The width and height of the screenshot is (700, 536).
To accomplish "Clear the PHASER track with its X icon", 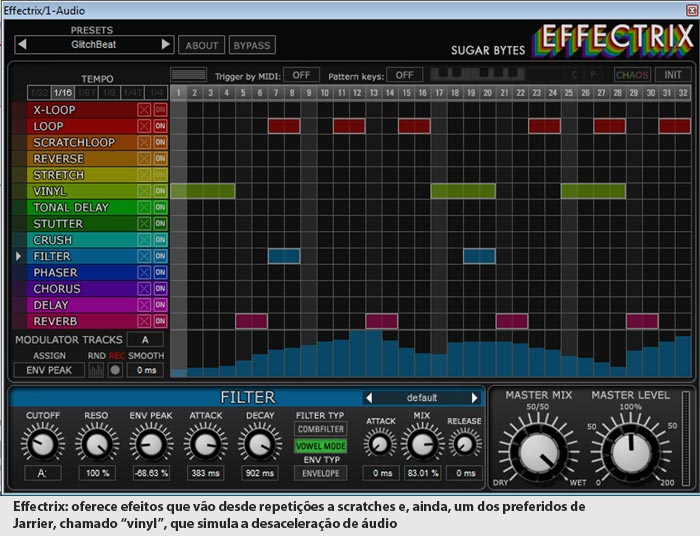I will (144, 273).
